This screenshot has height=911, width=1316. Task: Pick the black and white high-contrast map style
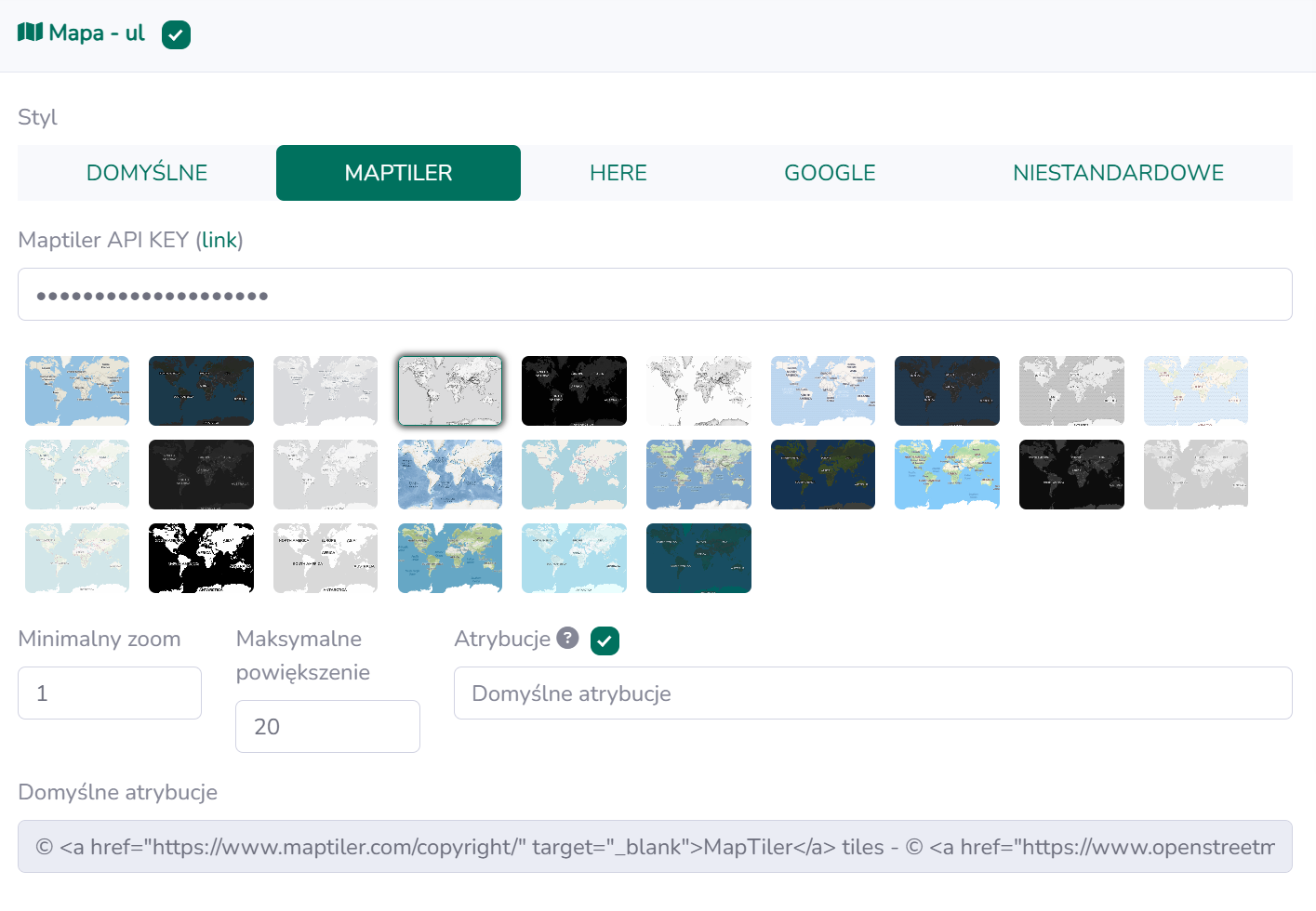pos(201,558)
